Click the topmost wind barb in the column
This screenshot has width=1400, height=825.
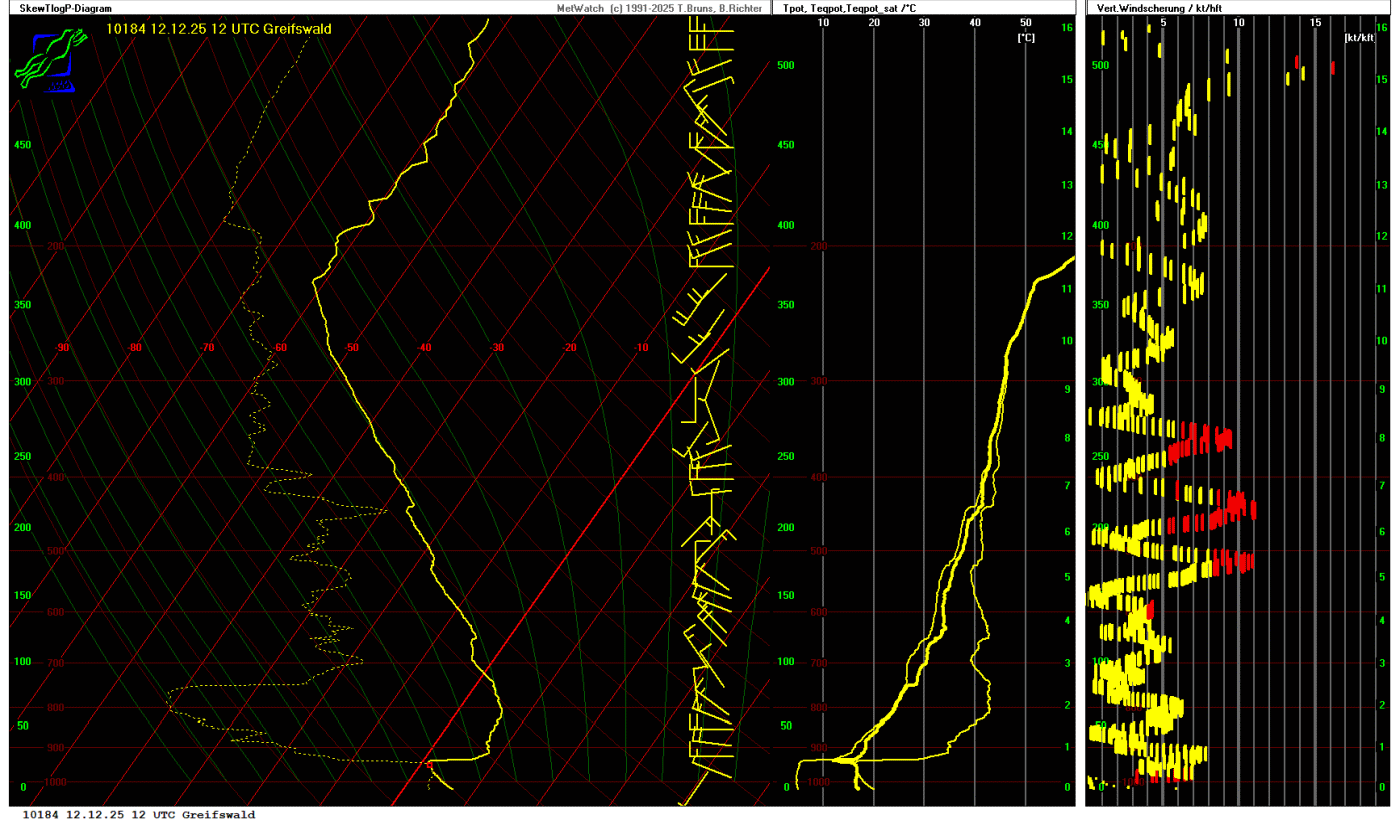711,29
